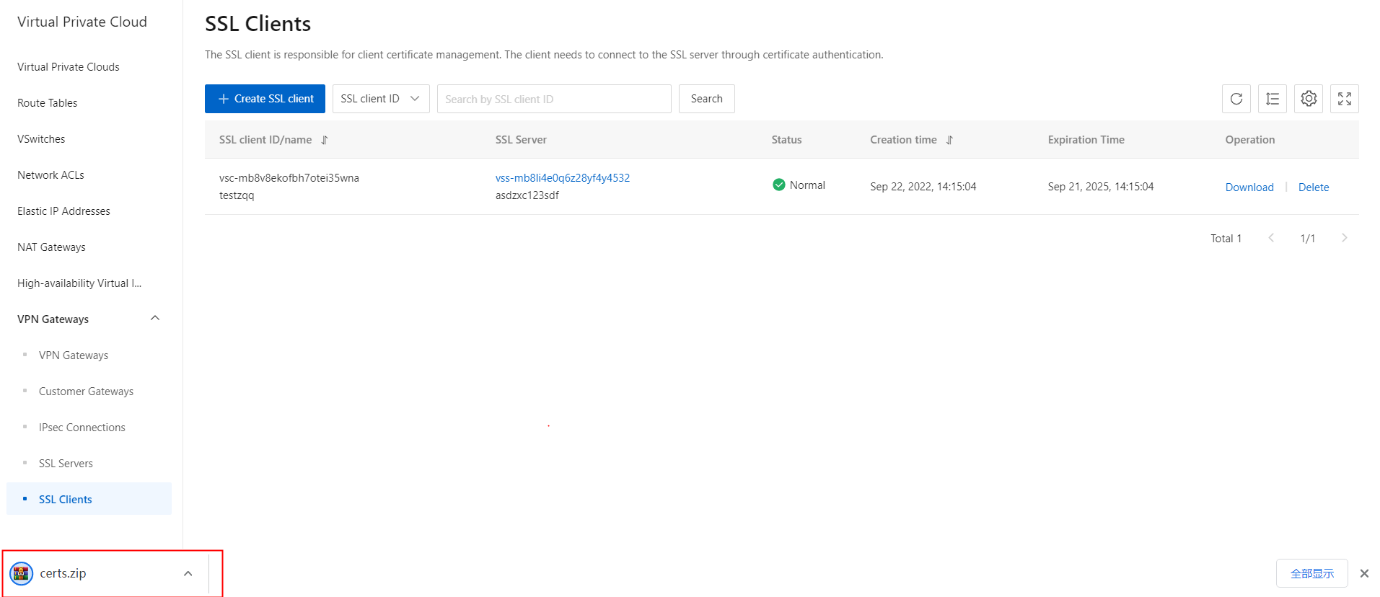The width and height of the screenshot is (1380, 597).
Task: Download the testzqq client certificate
Action: pos(1249,187)
